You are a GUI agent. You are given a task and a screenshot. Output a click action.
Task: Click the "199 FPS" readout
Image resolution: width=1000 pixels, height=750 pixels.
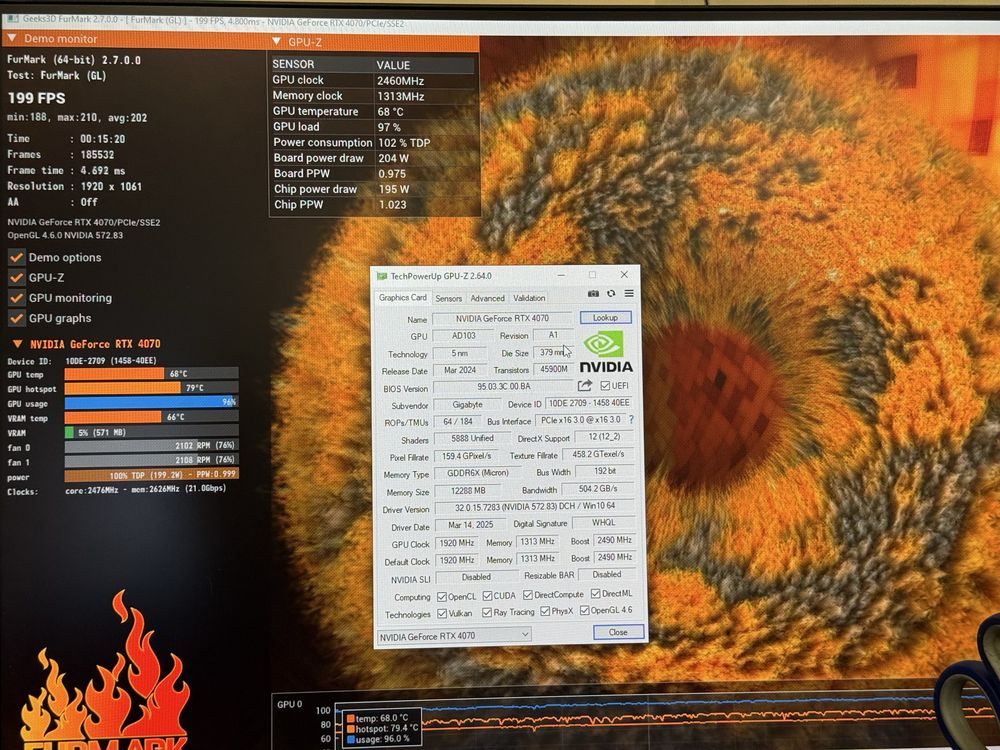click(36, 98)
